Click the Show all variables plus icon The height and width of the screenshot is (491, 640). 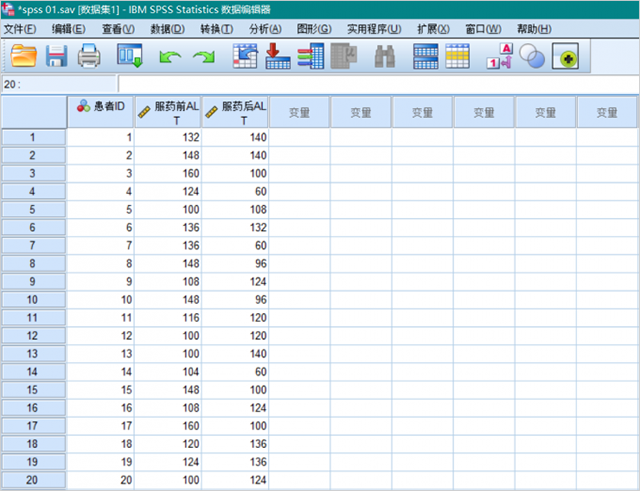565,56
